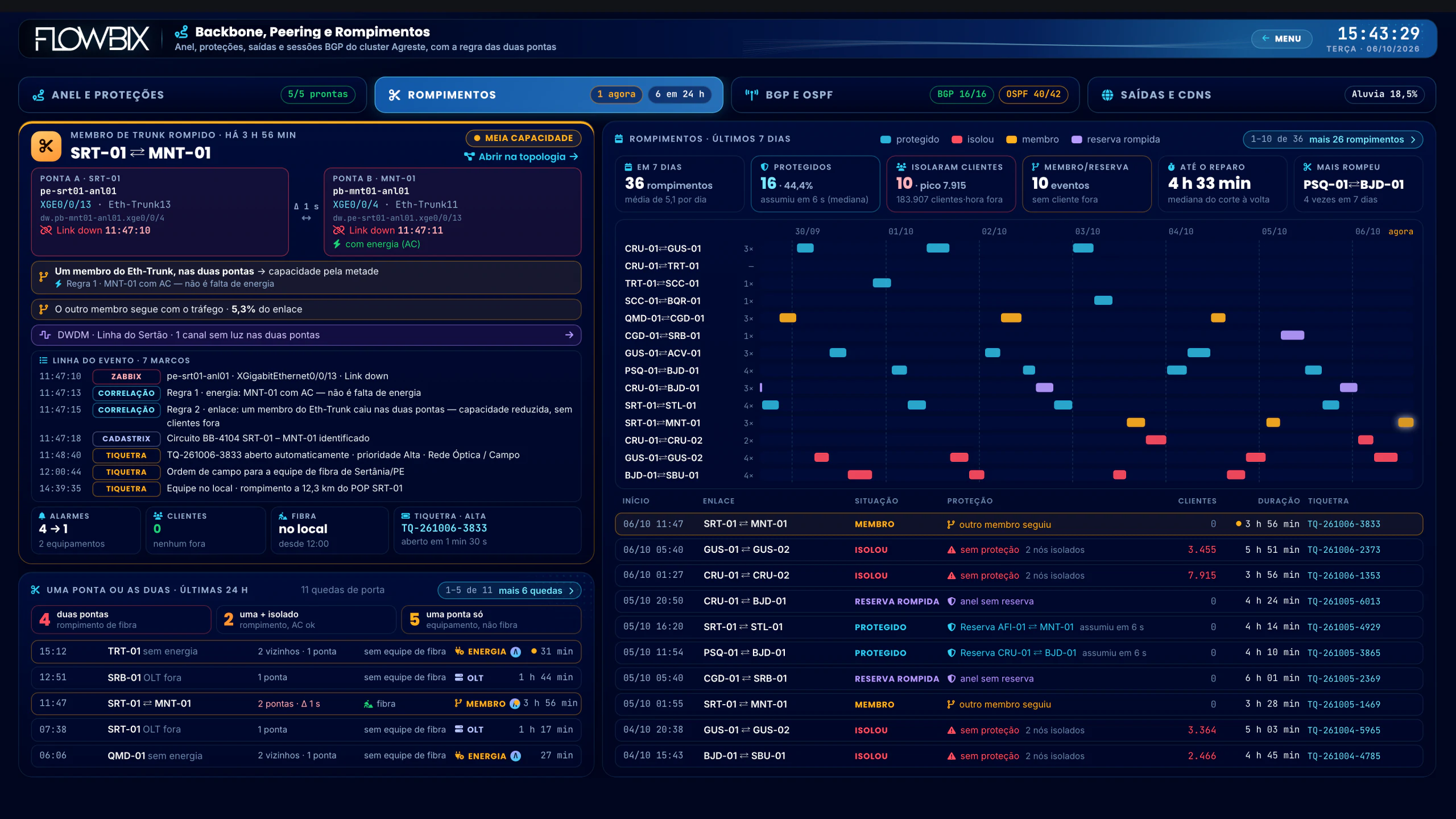Click the calendar icon by Rompimentos últimos 7 dias

click(619, 139)
